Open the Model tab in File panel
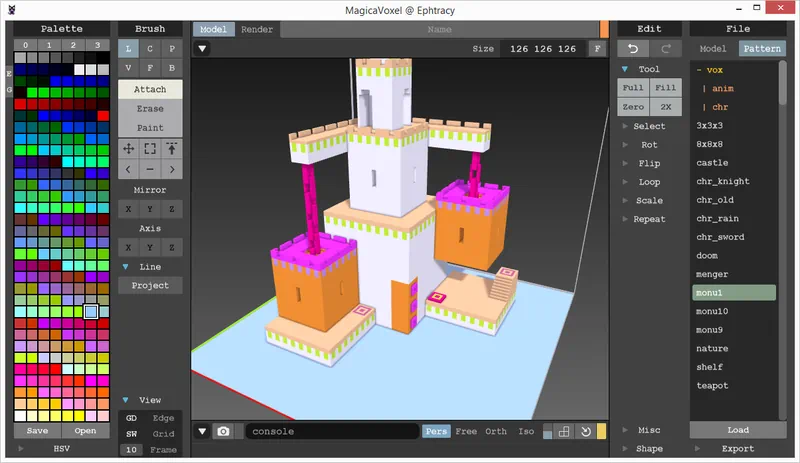The width and height of the screenshot is (800, 463). 712,48
